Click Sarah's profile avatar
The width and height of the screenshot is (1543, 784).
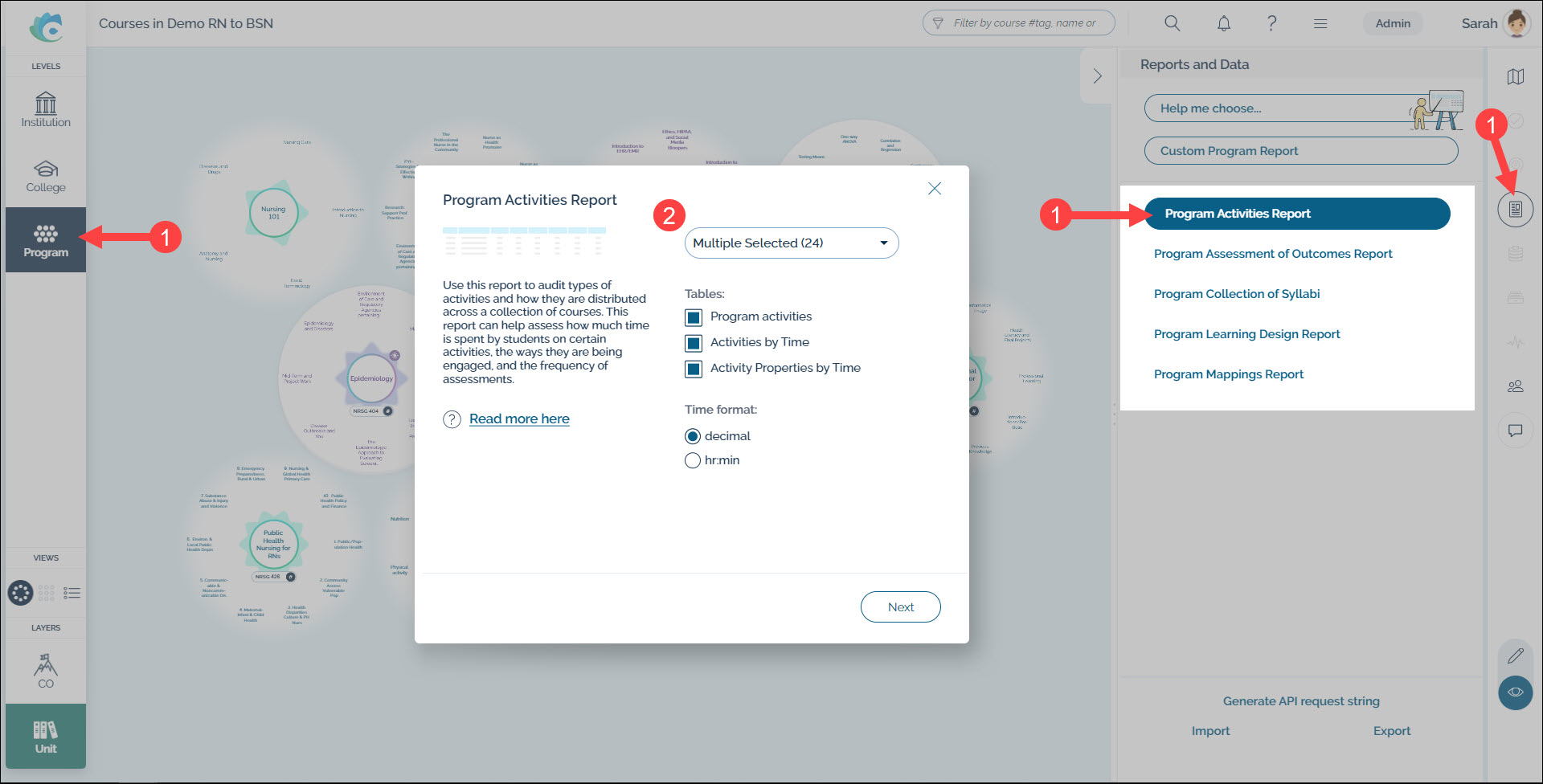pos(1517,23)
